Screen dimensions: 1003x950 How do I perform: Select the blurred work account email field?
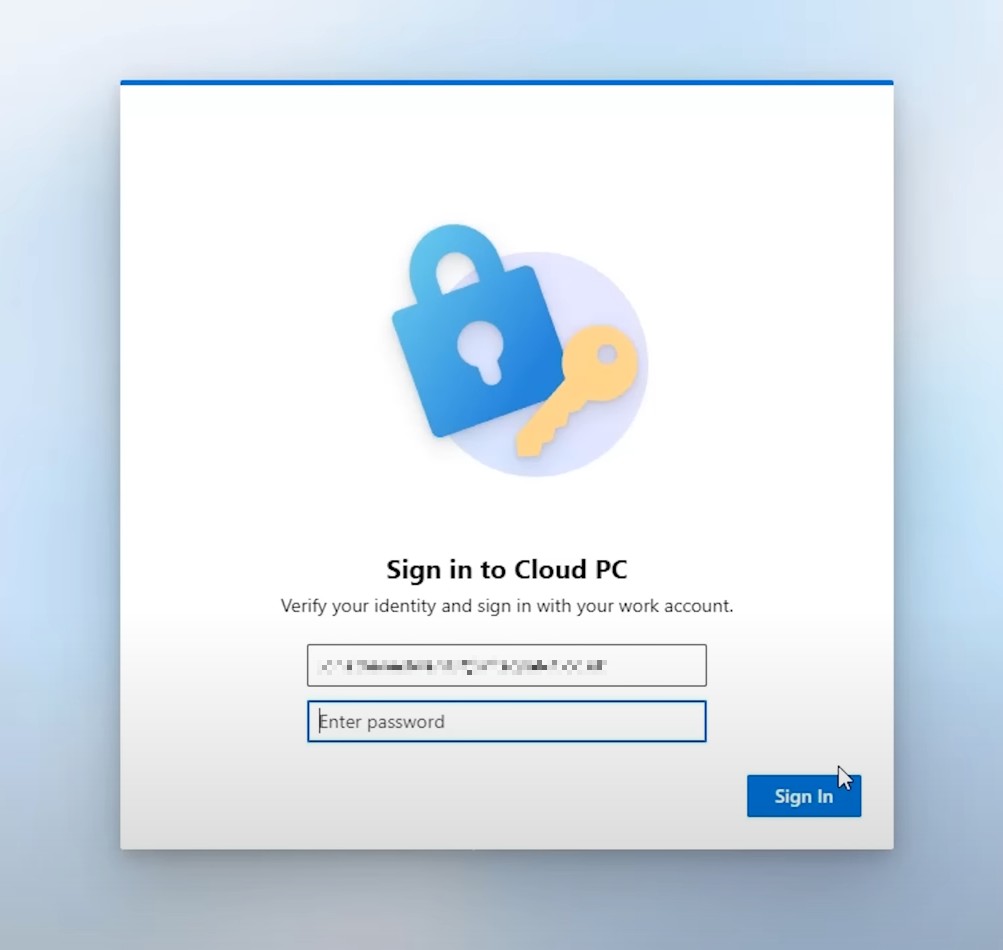pyautogui.click(x=507, y=665)
